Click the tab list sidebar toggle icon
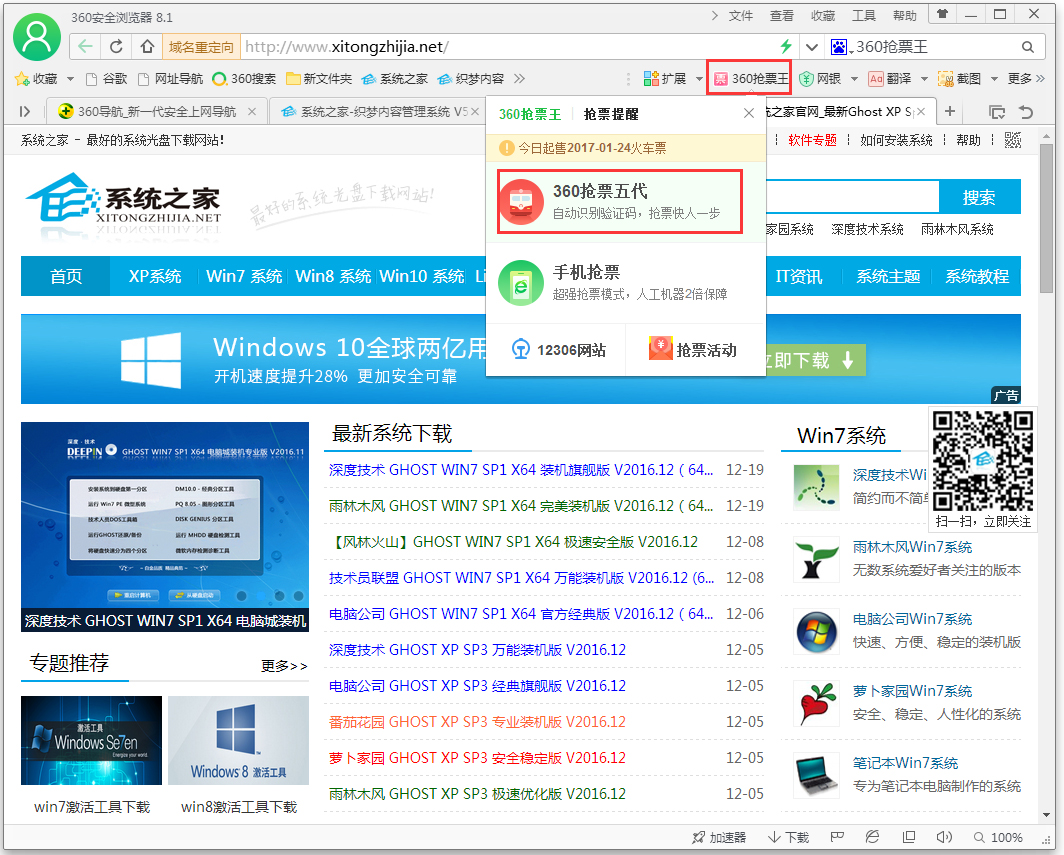 (x=25, y=111)
